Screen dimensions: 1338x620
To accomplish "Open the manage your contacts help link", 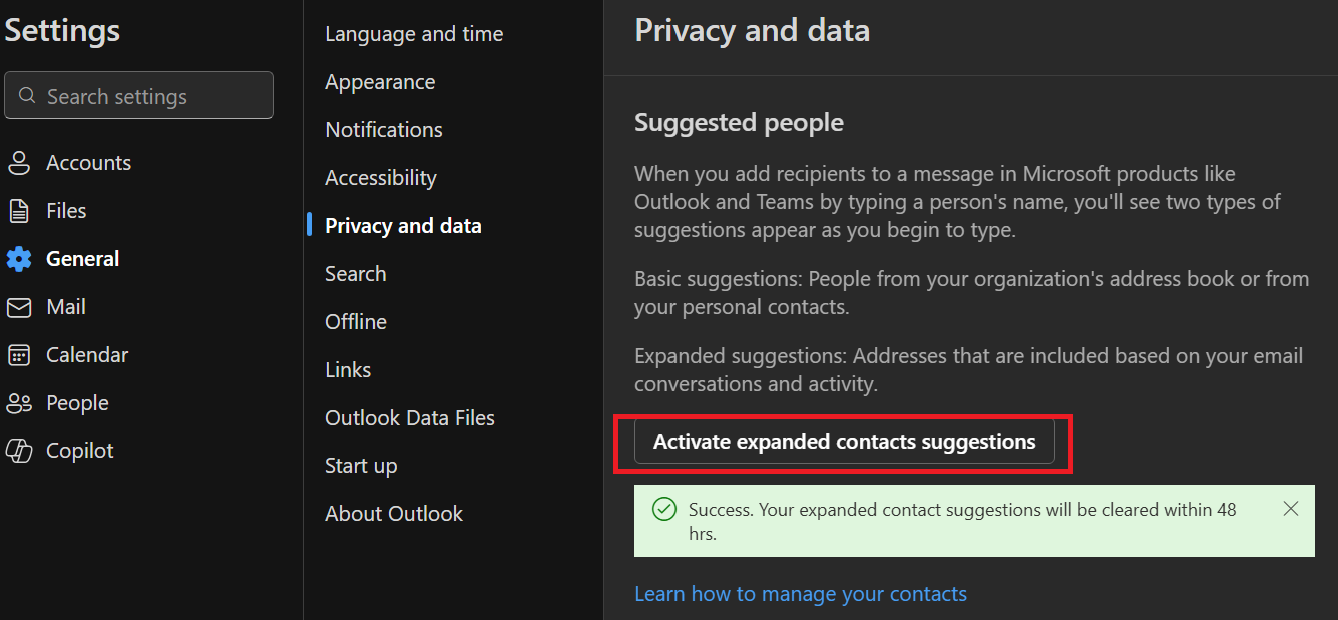I will click(800, 593).
